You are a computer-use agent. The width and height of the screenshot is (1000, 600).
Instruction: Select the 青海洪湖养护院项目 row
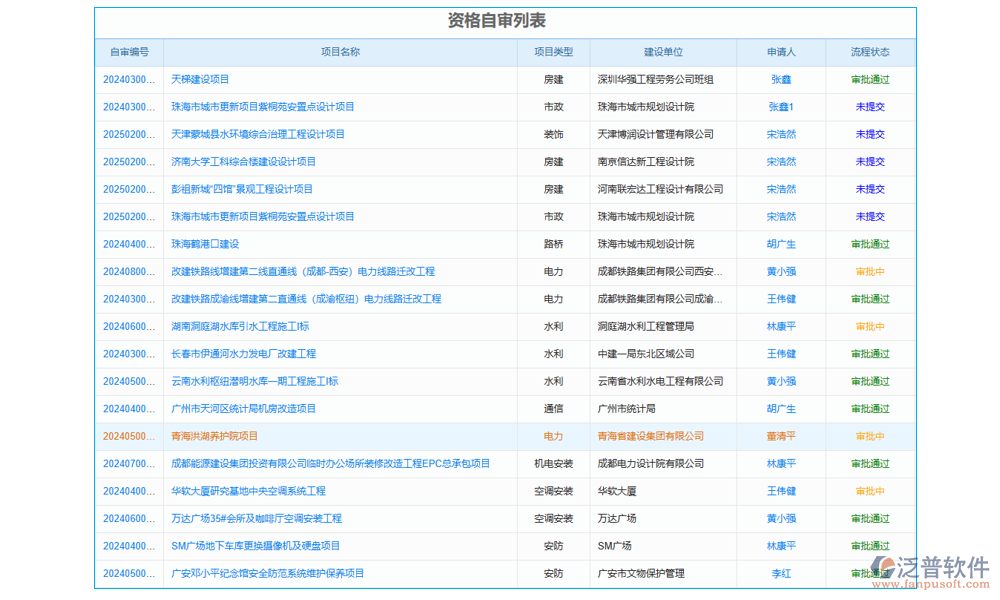point(213,436)
